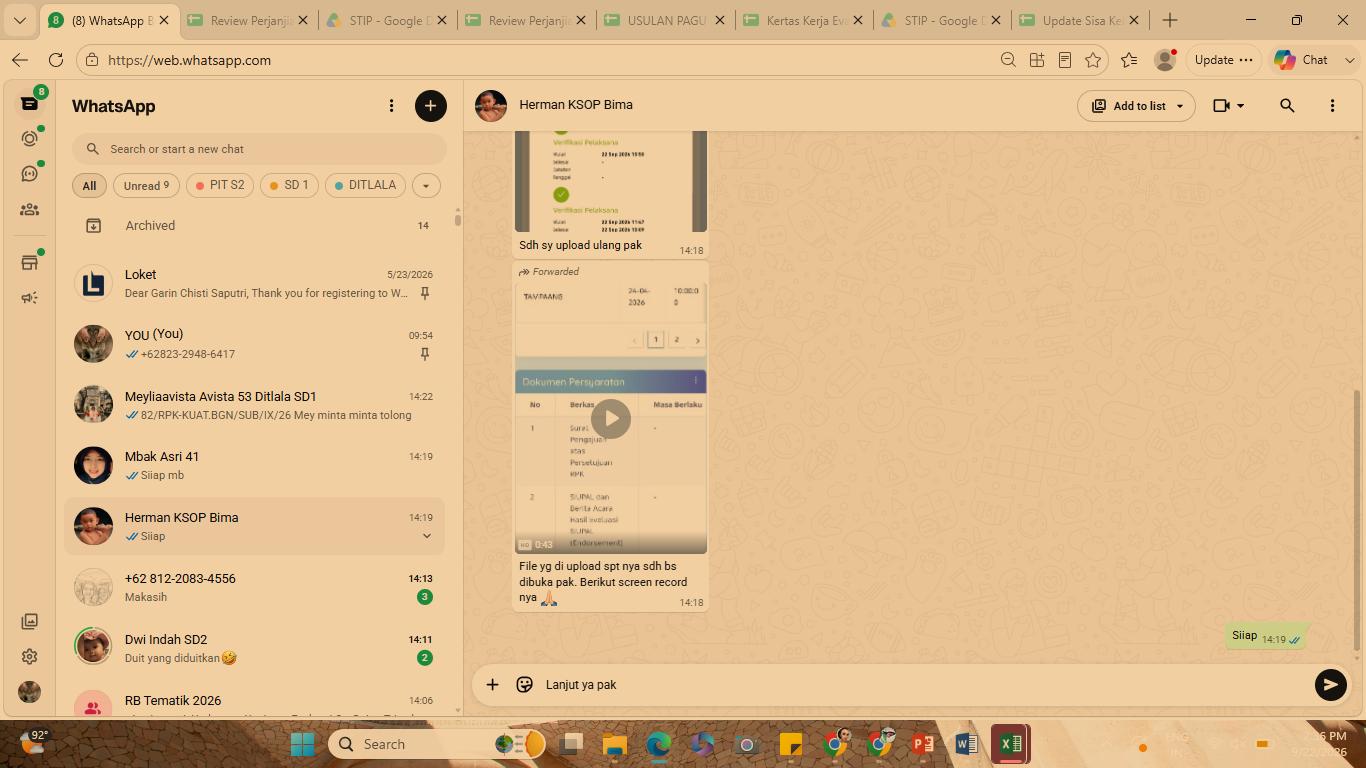Toggle the PIT S2 list filter
This screenshot has width=1366, height=768.
click(220, 185)
